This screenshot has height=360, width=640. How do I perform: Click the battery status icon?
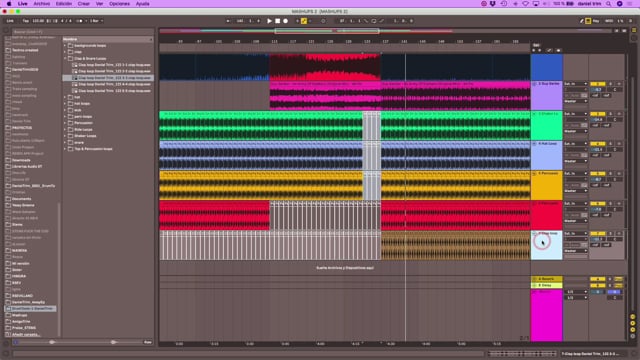570,4
